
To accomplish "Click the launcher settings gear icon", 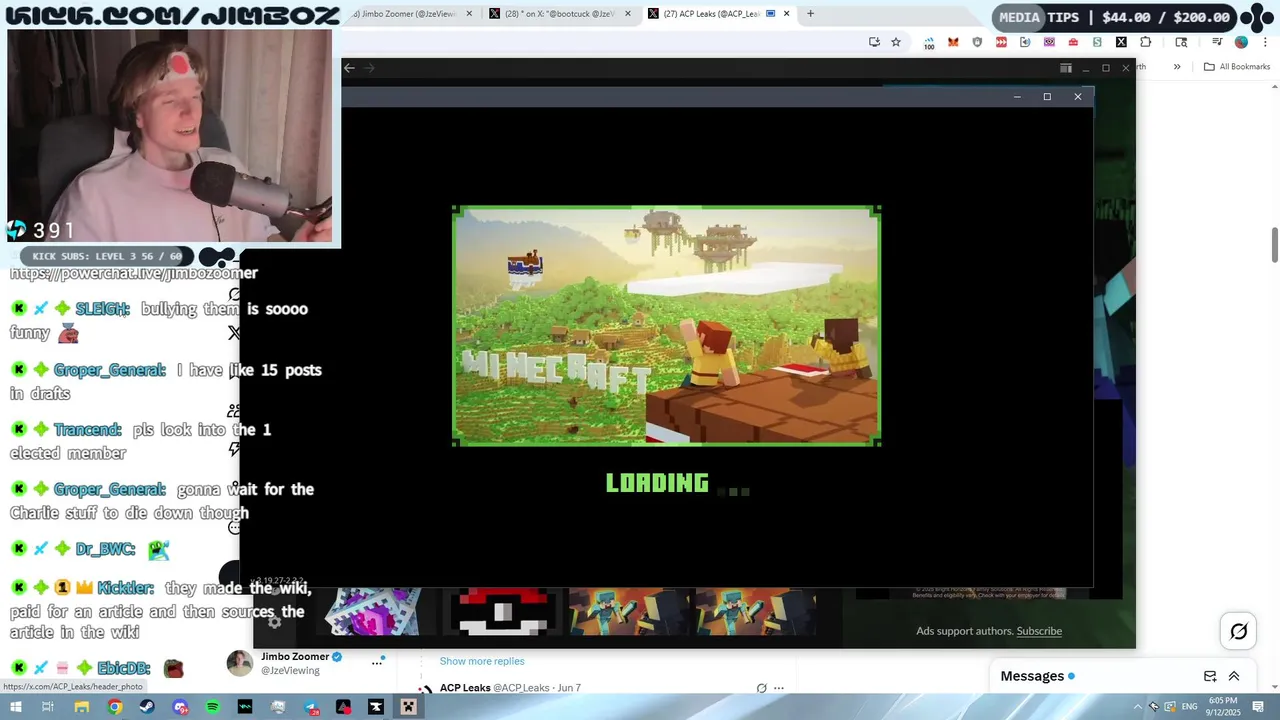I will pyautogui.click(x=275, y=622).
